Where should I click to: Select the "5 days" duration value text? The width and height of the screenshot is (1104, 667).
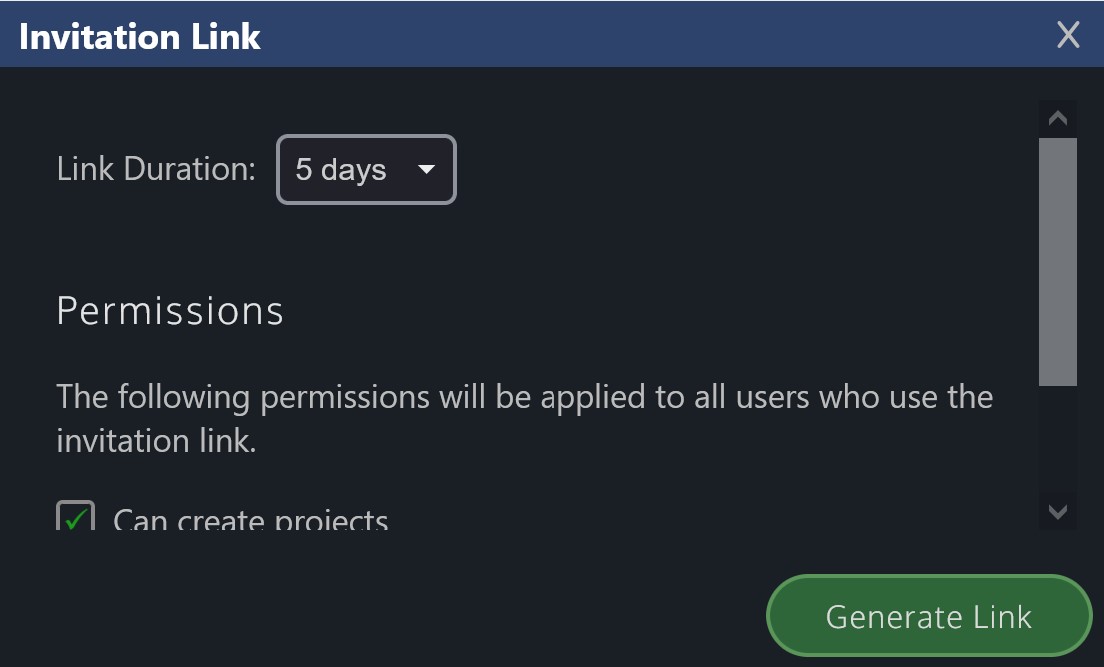(341, 170)
